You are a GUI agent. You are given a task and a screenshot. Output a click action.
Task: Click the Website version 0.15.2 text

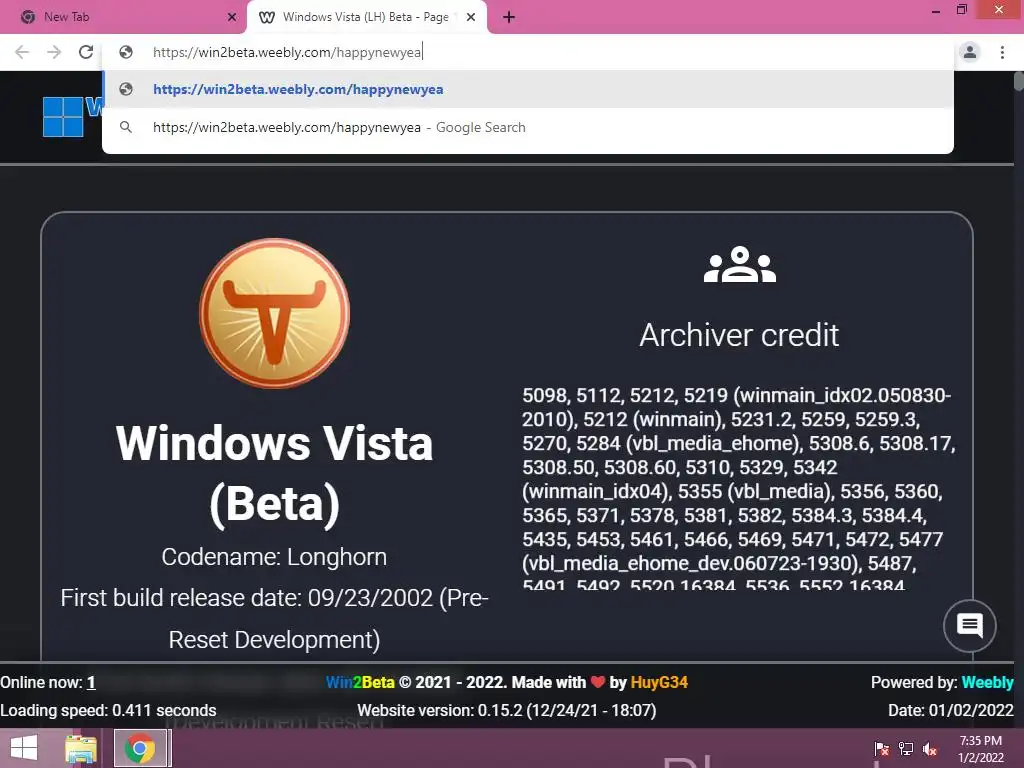tap(507, 711)
